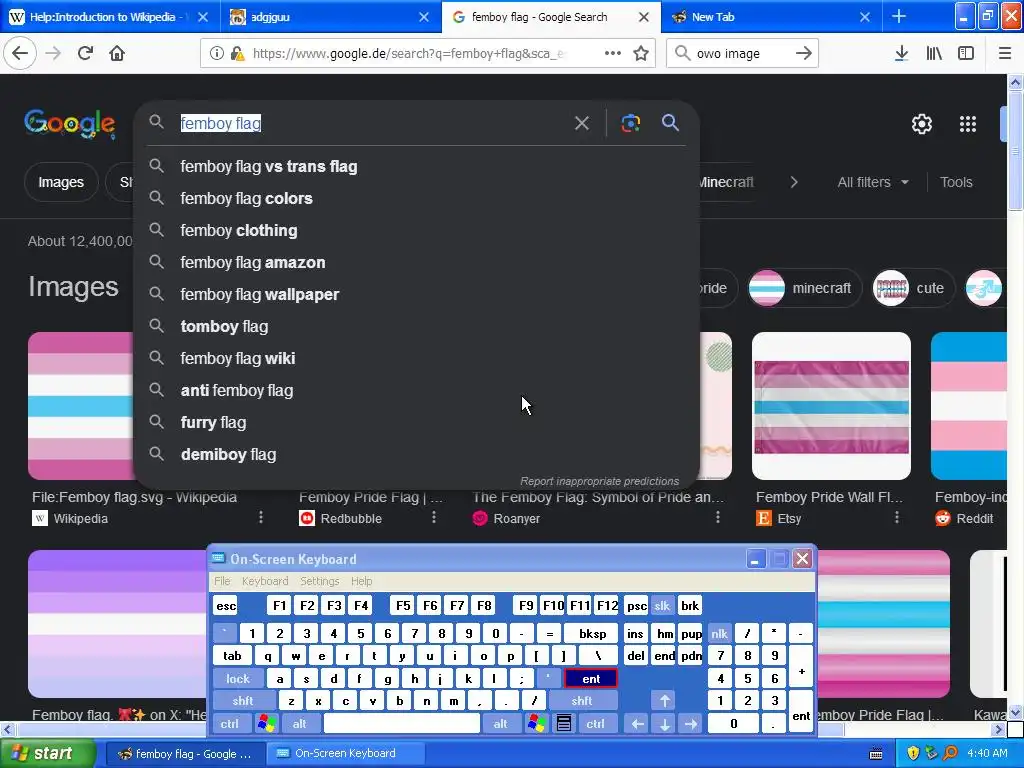Click horizontal scrollbar right arrow
This screenshot has width=1024, height=768.
point(999,729)
